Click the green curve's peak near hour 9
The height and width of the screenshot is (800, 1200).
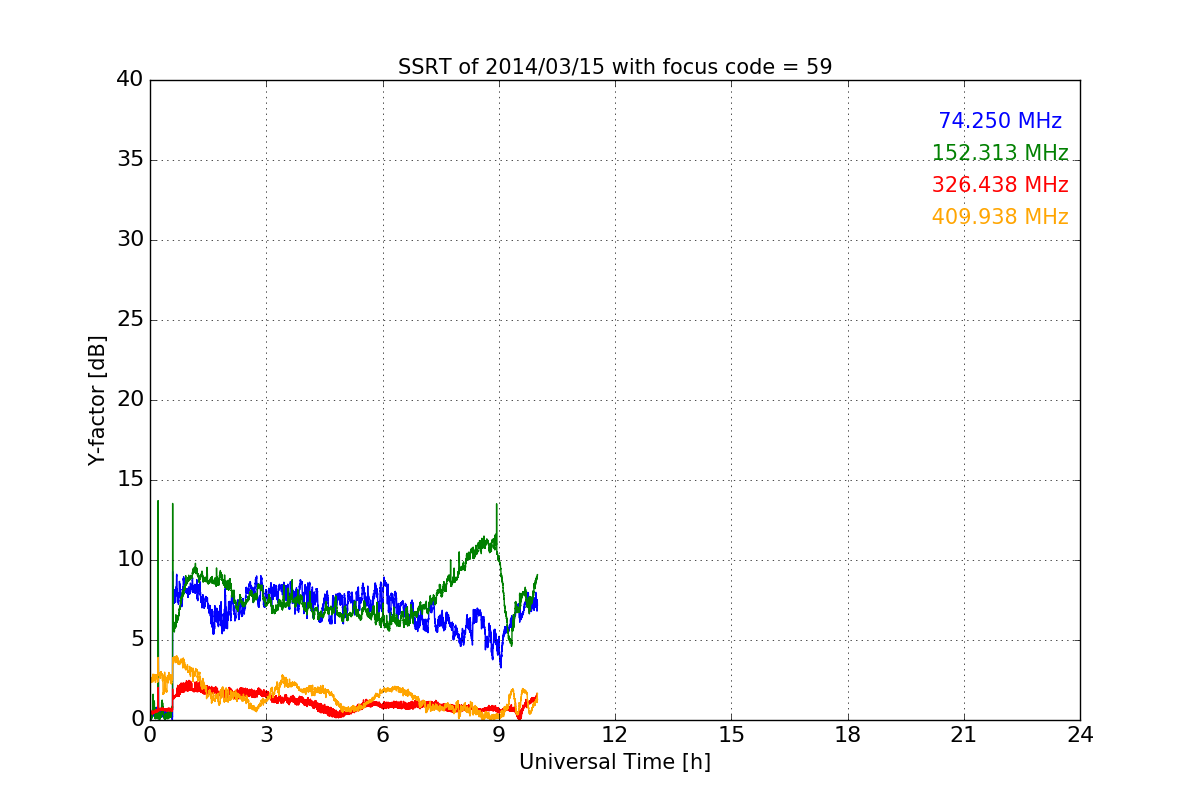(496, 505)
